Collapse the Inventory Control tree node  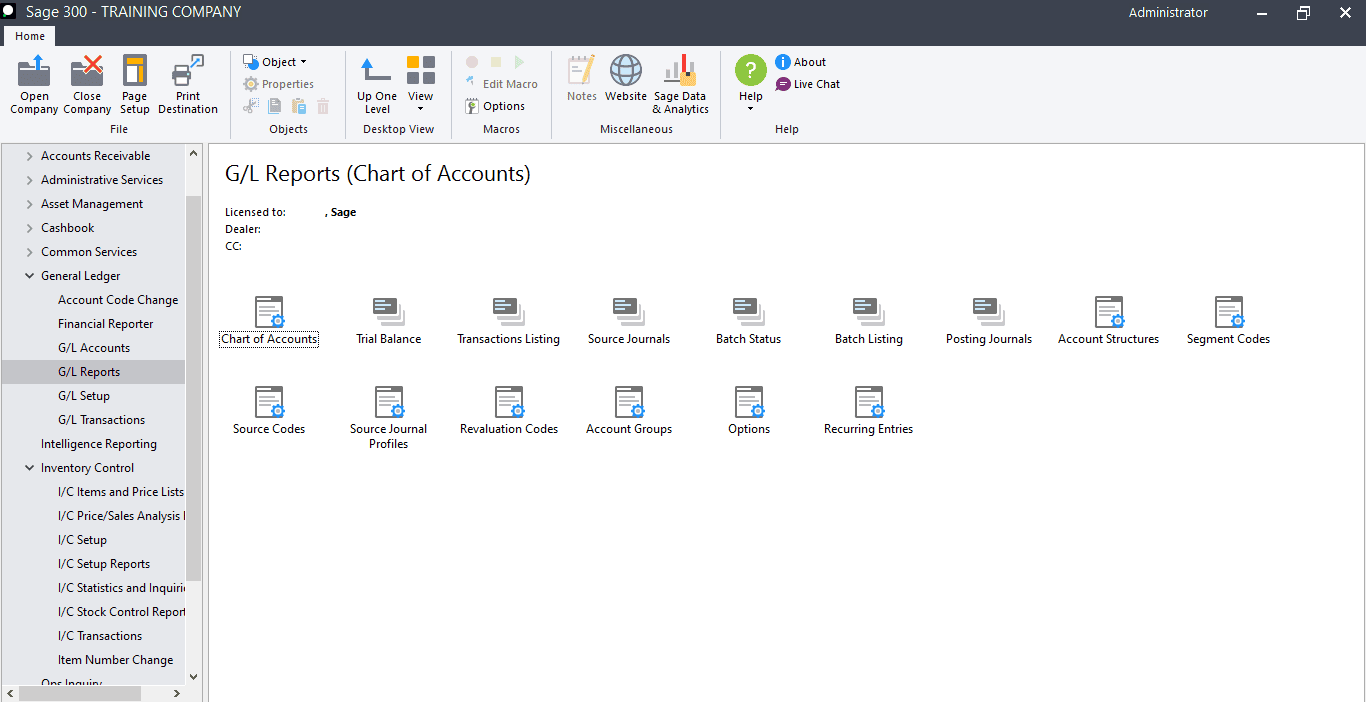(x=30, y=468)
